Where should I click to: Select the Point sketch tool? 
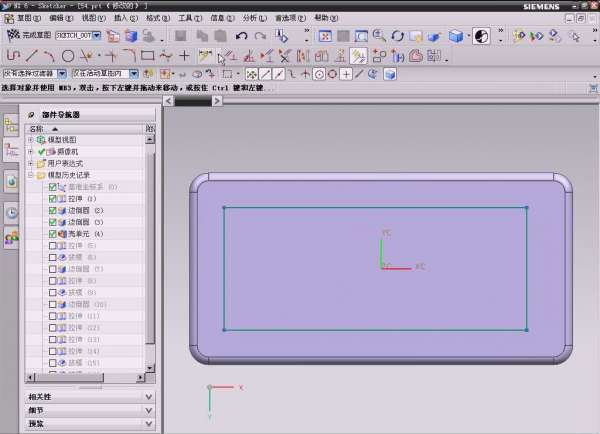tap(184, 56)
